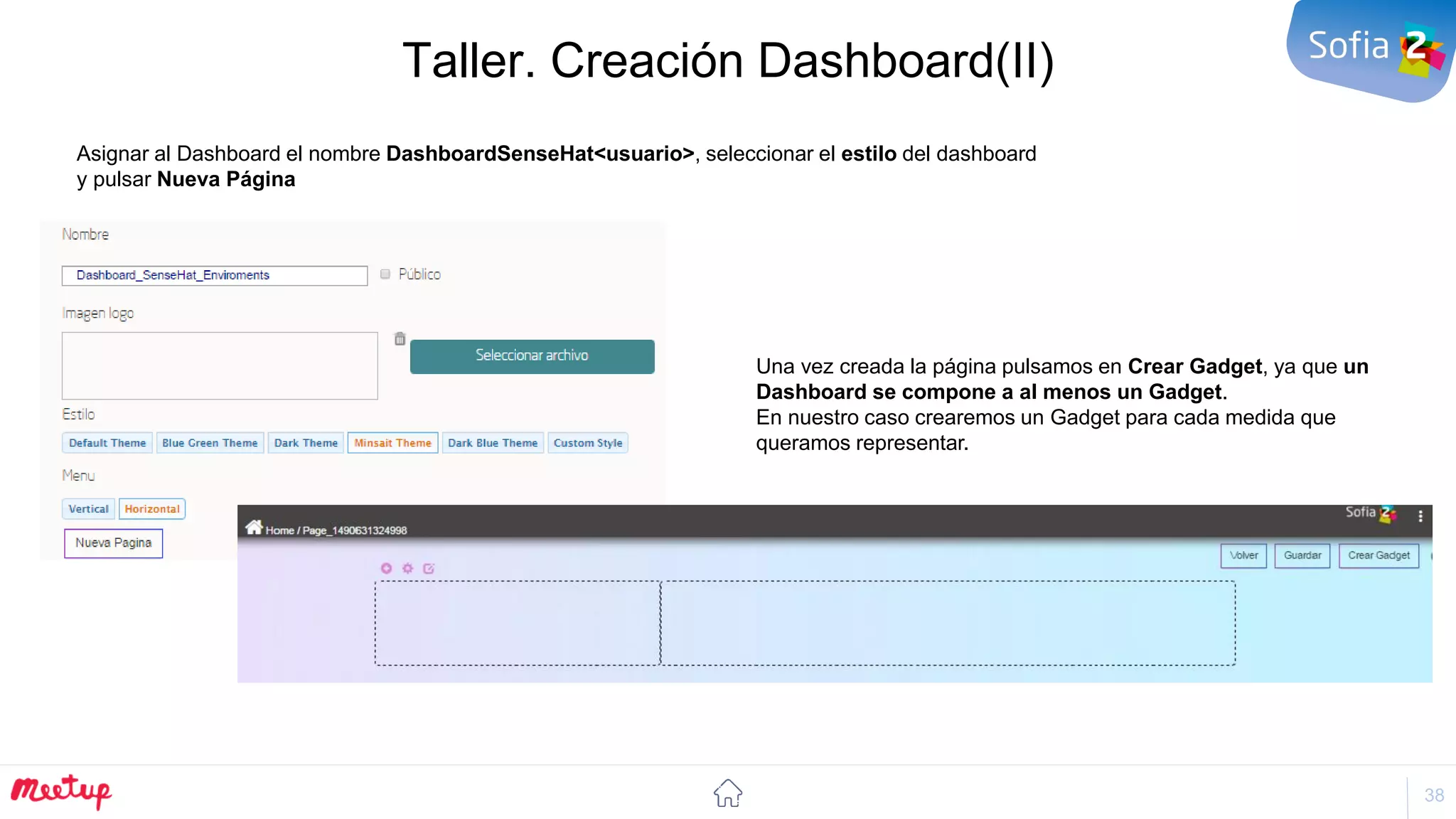1456x819 pixels.
Task: Click the Nombre text field
Action: click(x=215, y=276)
